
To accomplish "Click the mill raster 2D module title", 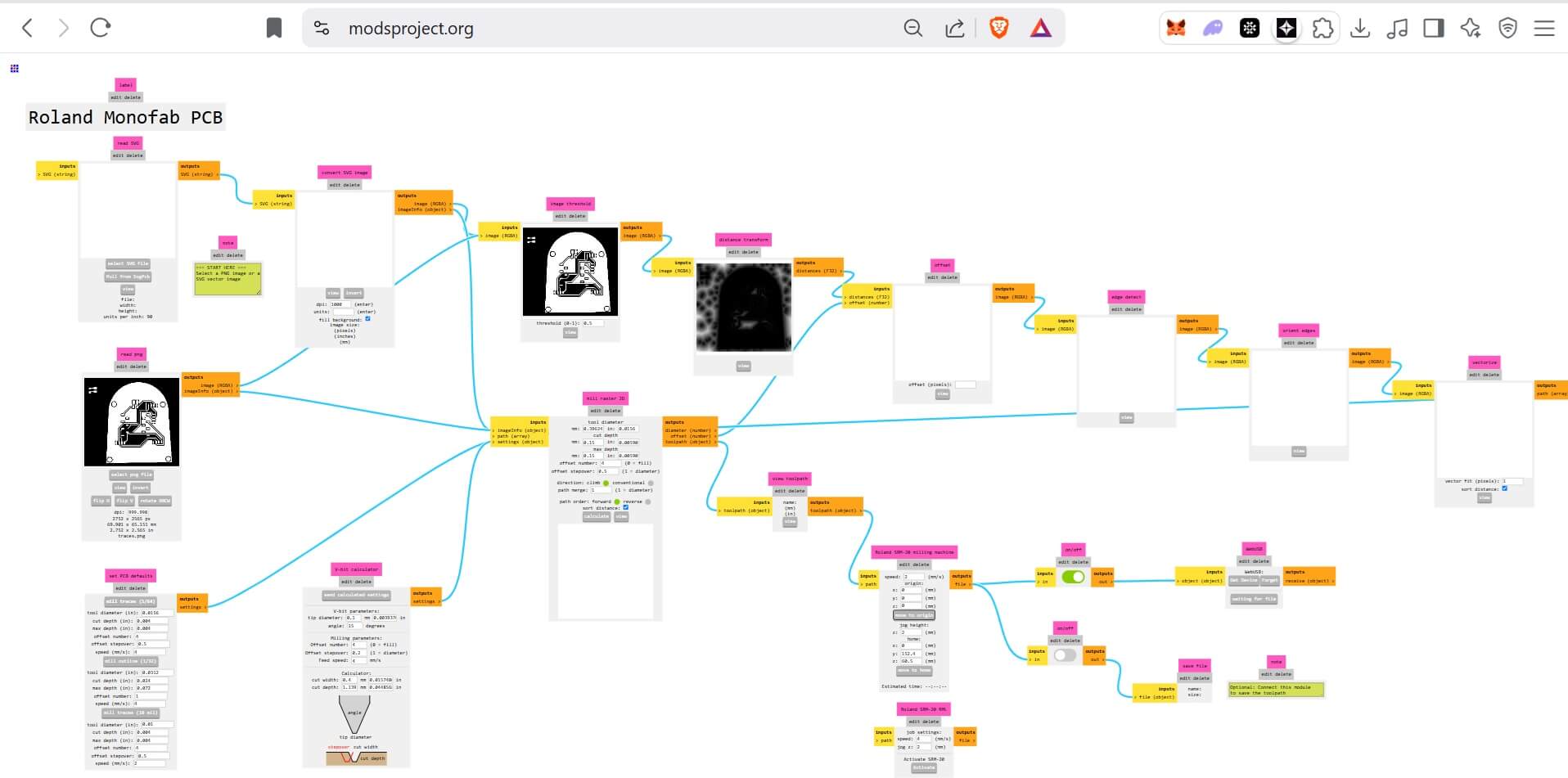I will click(606, 398).
